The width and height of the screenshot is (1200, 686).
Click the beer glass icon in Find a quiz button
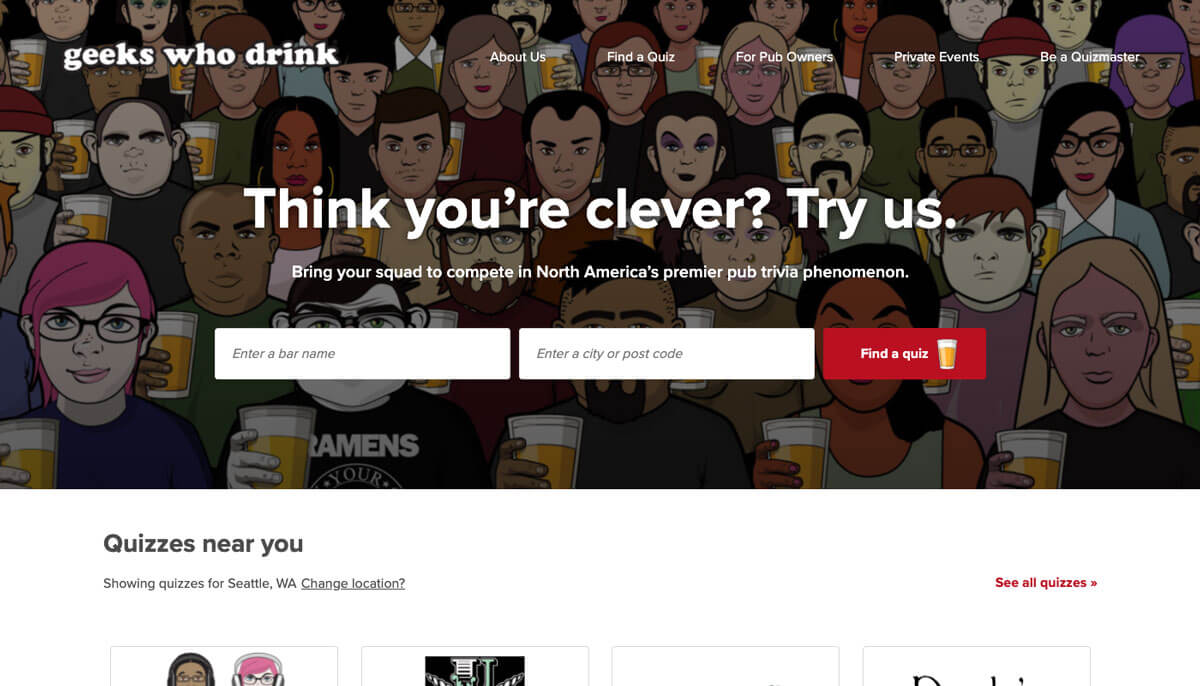pyautogui.click(x=946, y=354)
